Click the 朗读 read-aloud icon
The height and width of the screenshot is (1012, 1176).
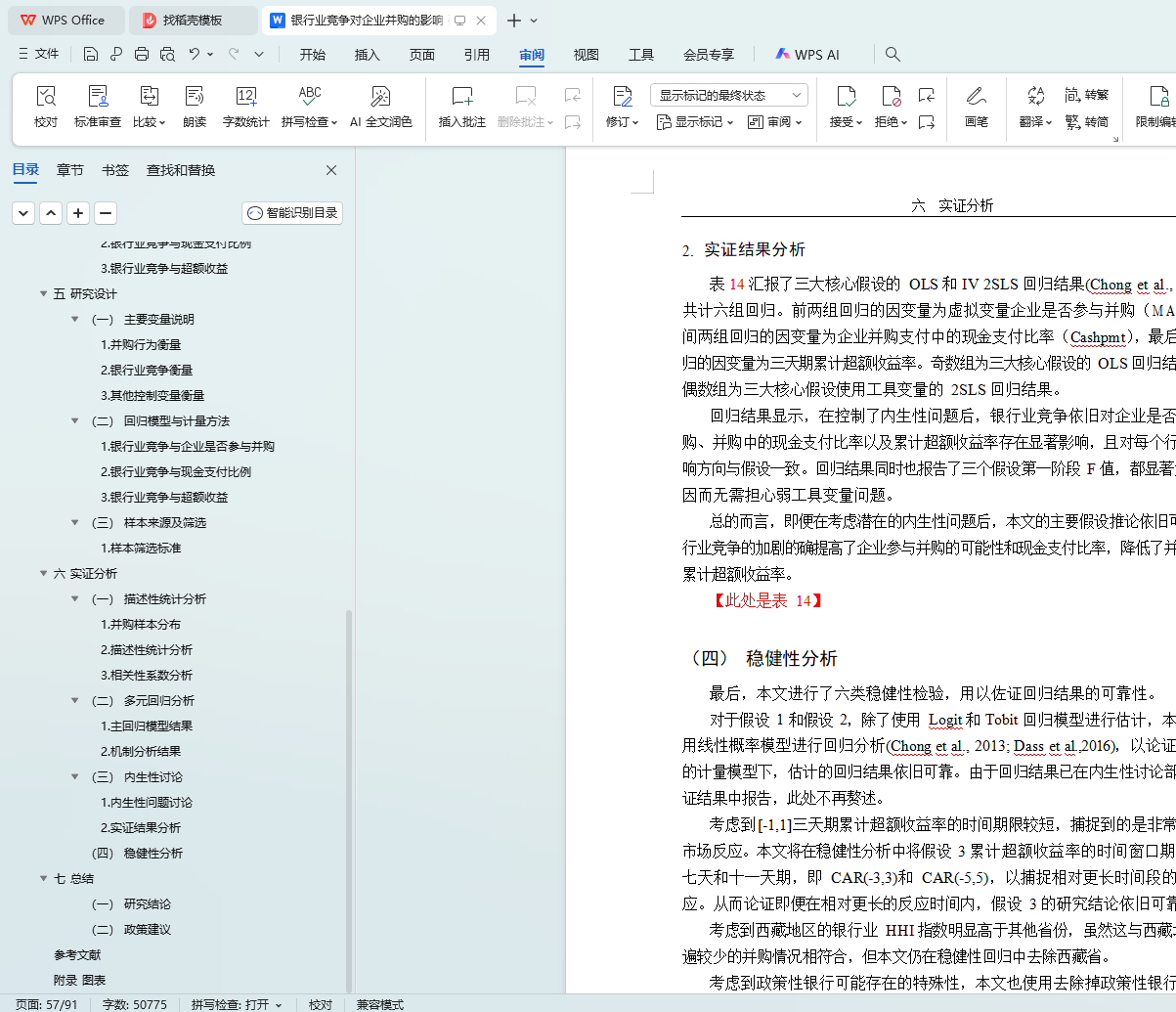coord(195,96)
